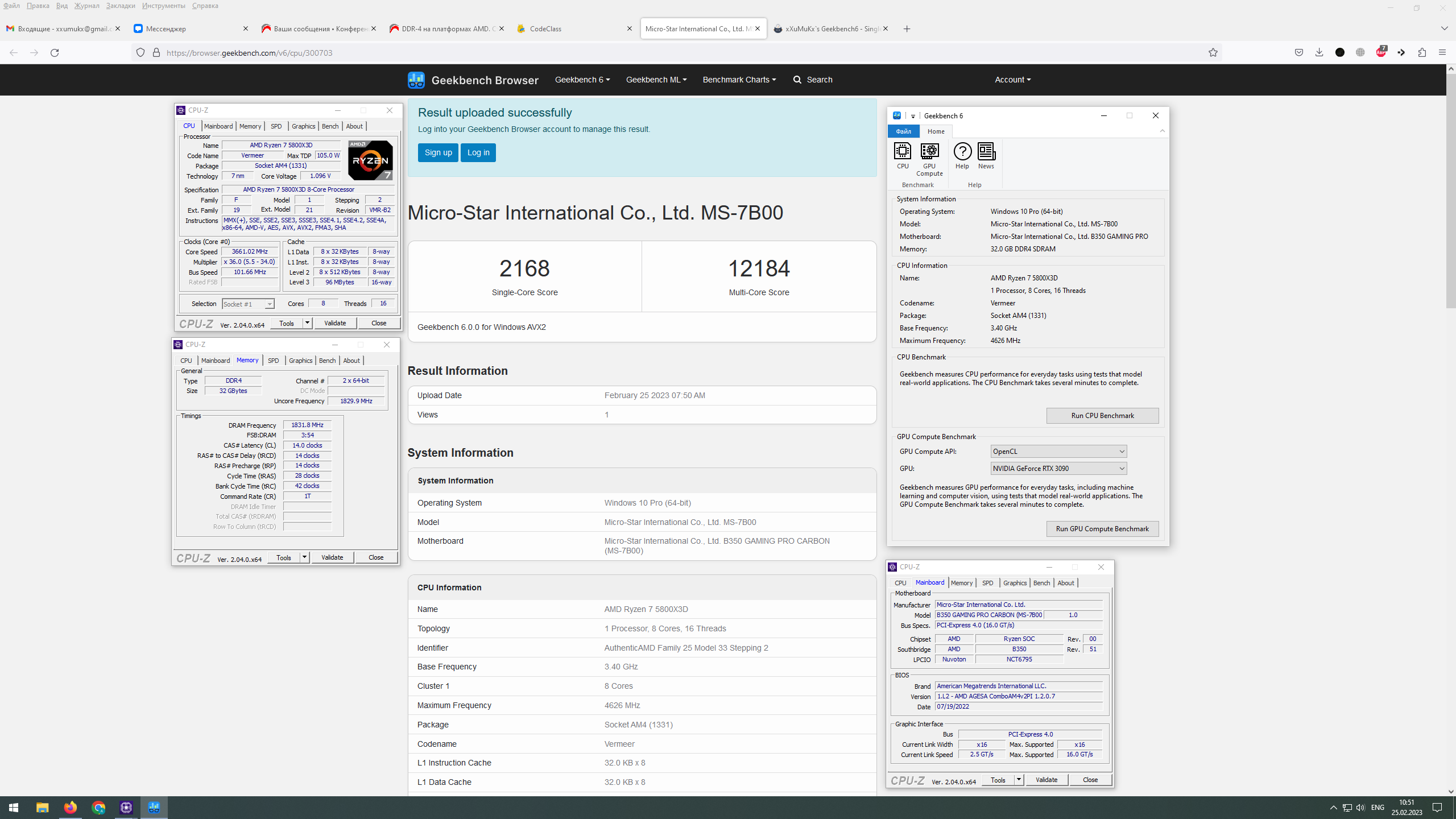Reload the page with the refresh icon

(55, 53)
